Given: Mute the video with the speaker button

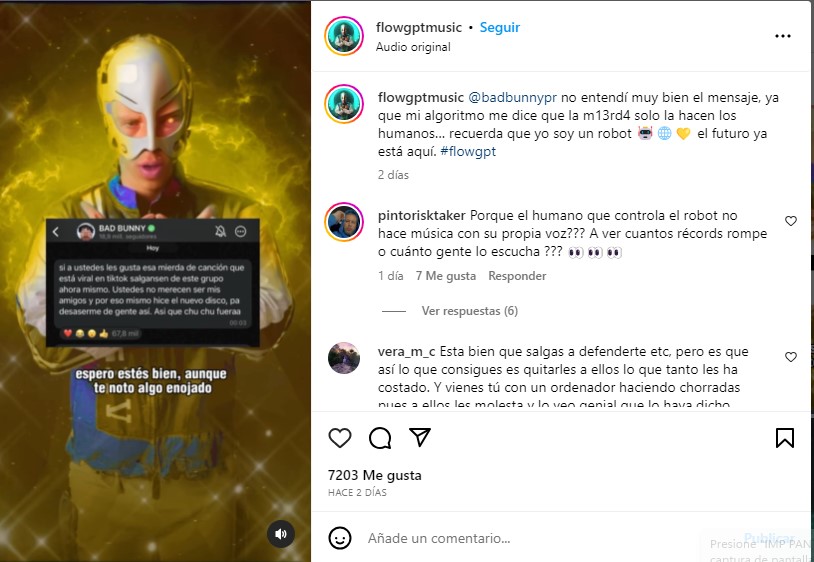Looking at the screenshot, I should [281, 534].
